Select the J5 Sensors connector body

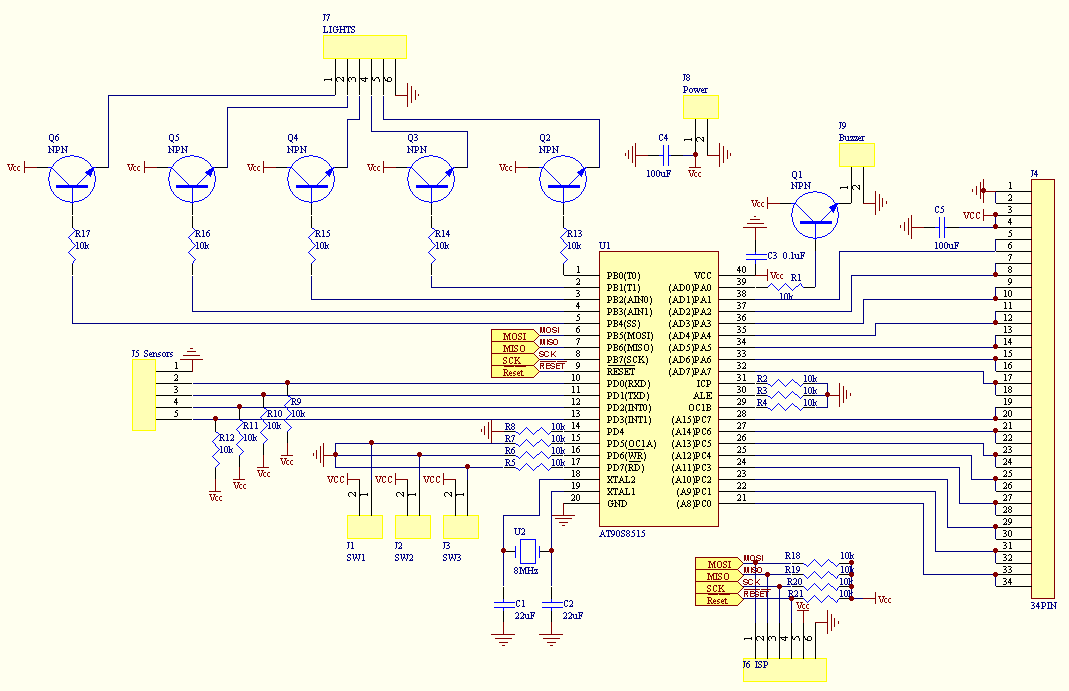point(144,395)
